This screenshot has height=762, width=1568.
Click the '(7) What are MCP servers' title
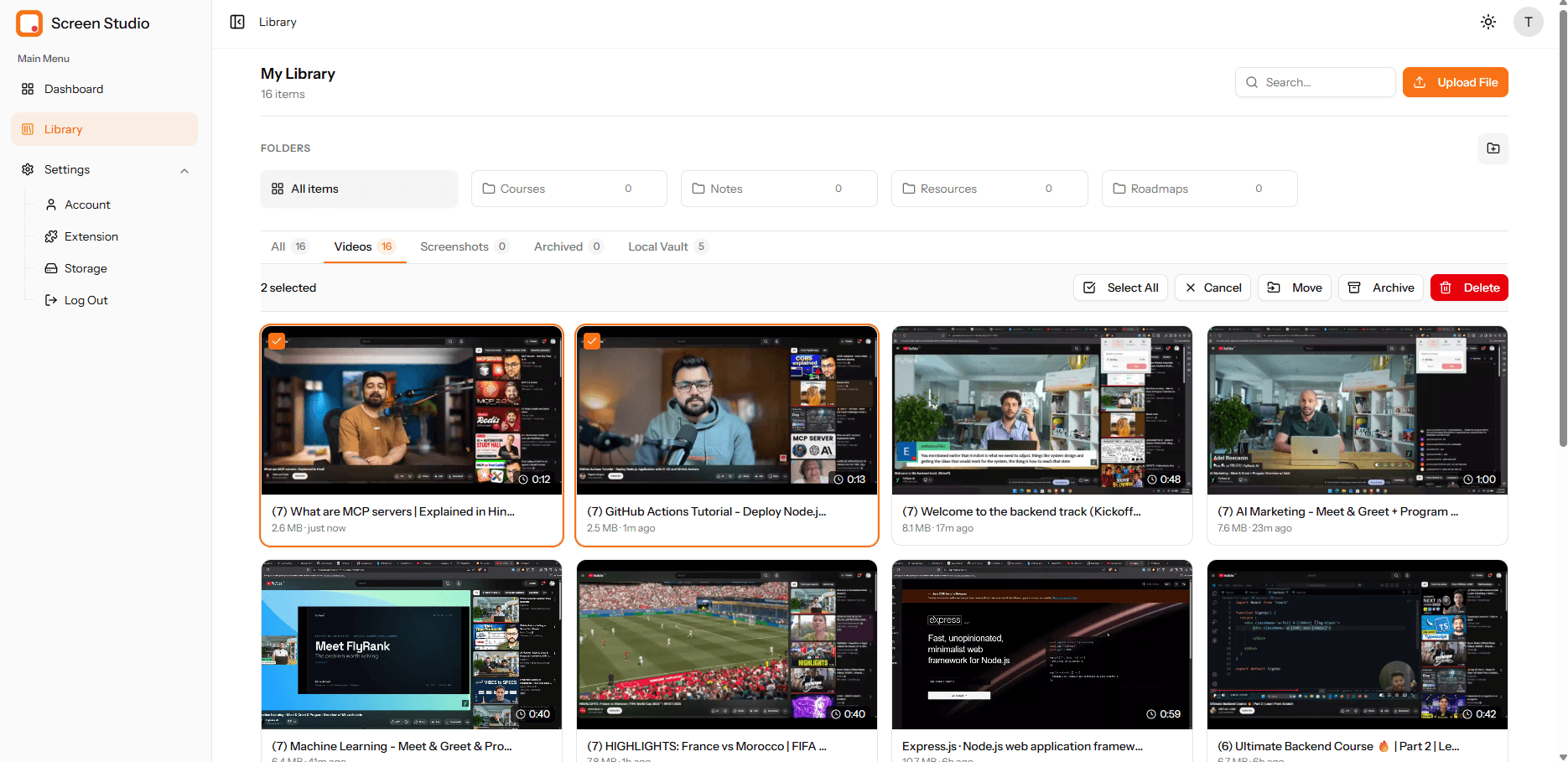pos(393,511)
